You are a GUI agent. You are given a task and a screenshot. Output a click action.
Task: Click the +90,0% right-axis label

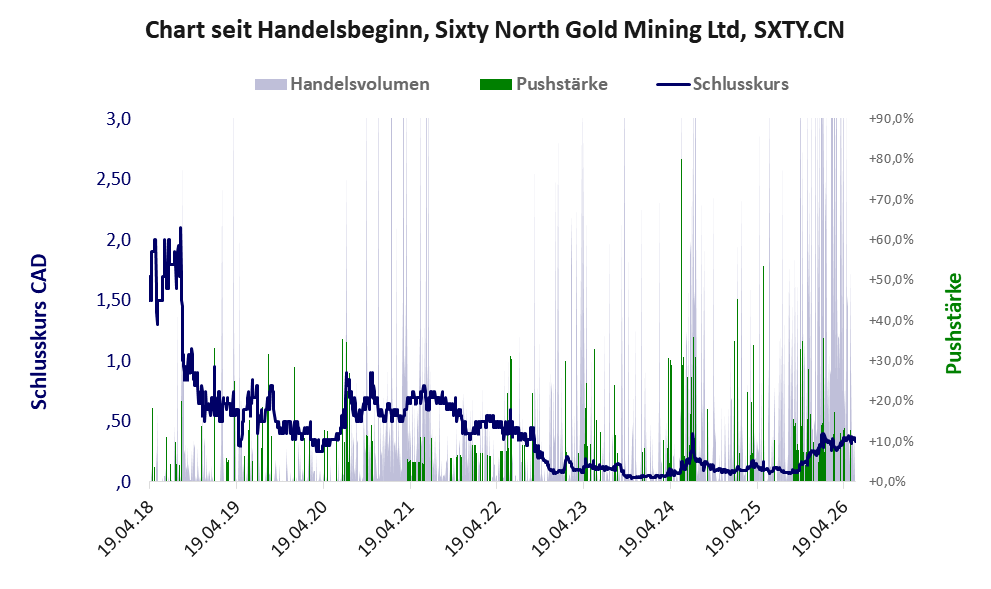tap(891, 119)
